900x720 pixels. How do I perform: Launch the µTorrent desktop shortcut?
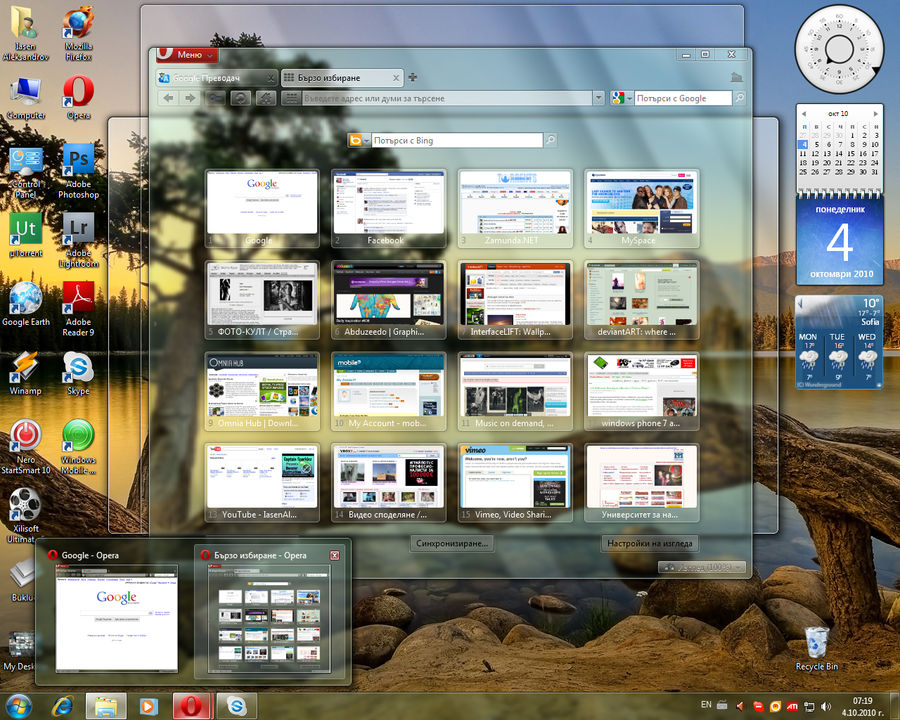coord(25,235)
